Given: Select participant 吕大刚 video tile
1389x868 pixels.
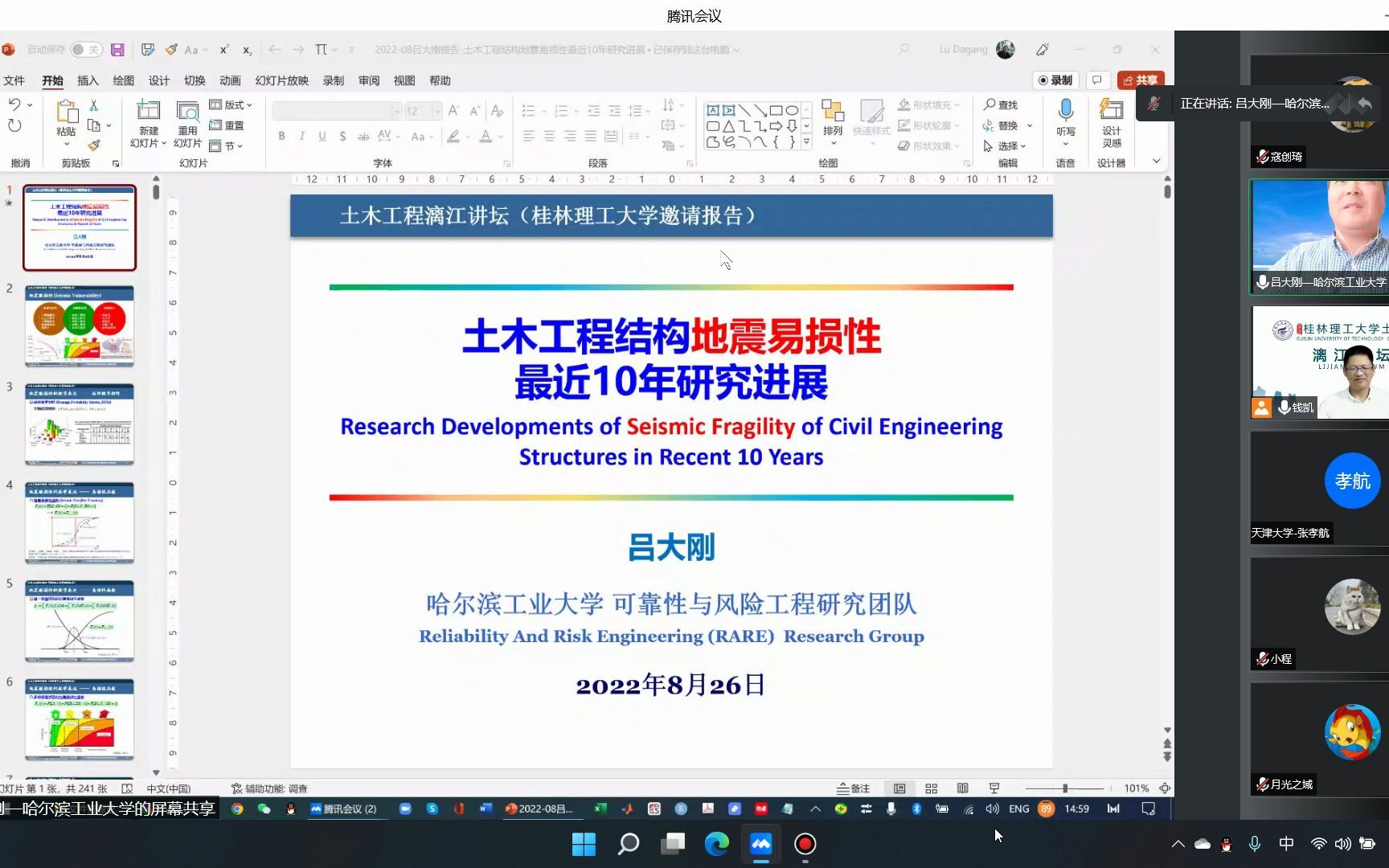Looking at the screenshot, I should pos(1320,236).
